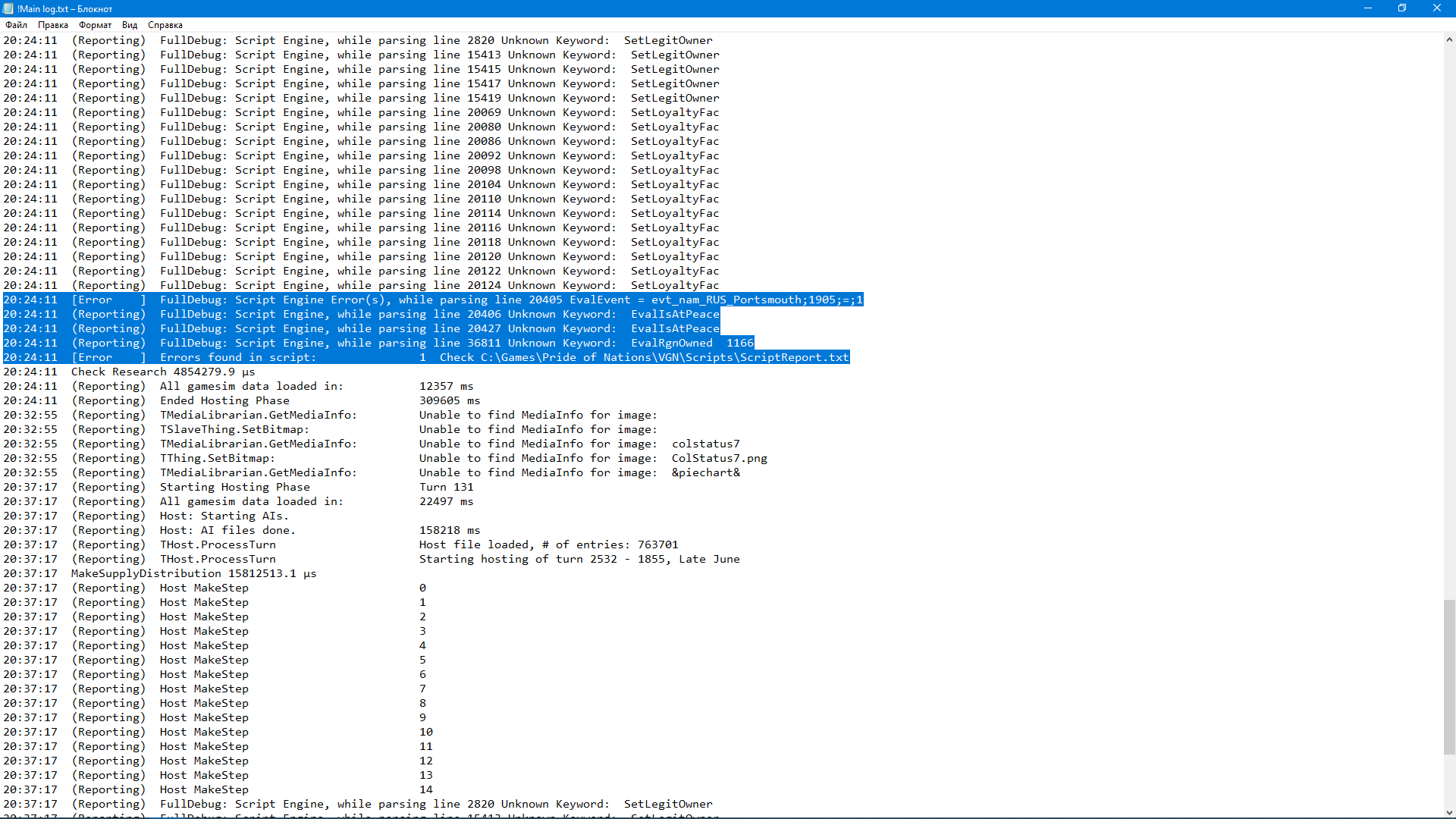Open the Справка menu
The height and width of the screenshot is (819, 1456).
(165, 25)
